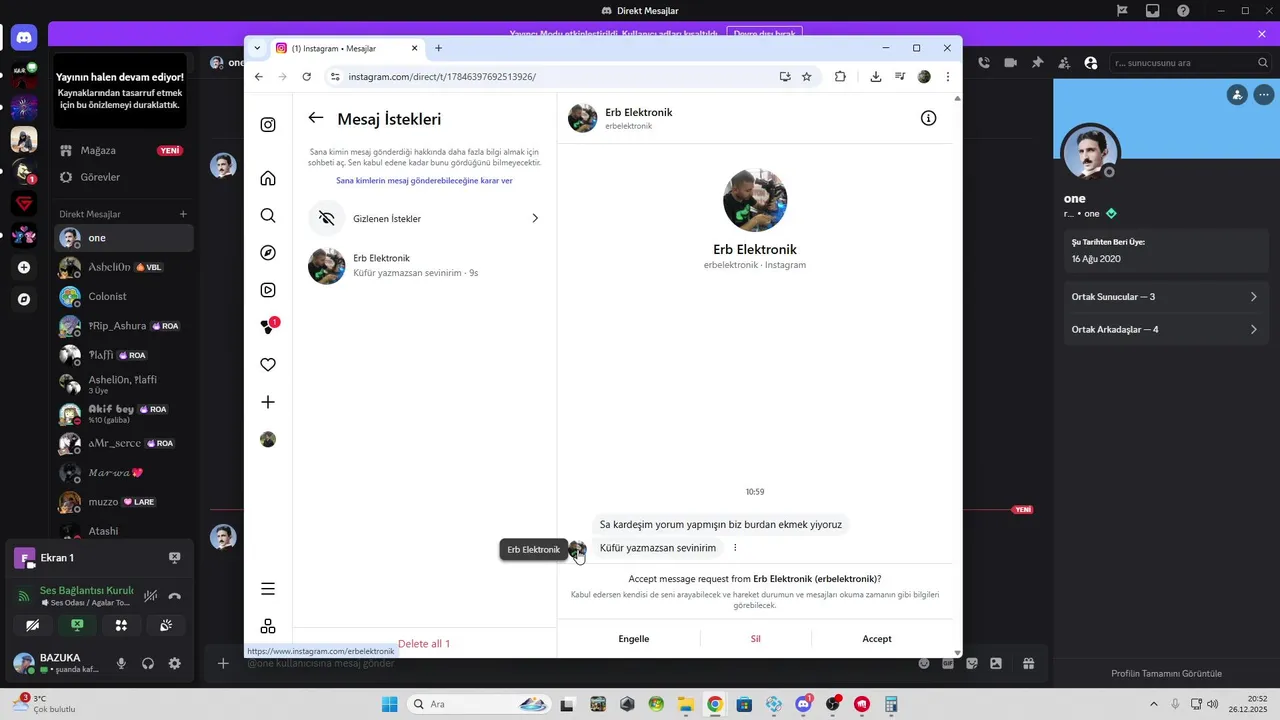Open Discord soundboard button in voice panel

pyautogui.click(x=166, y=625)
